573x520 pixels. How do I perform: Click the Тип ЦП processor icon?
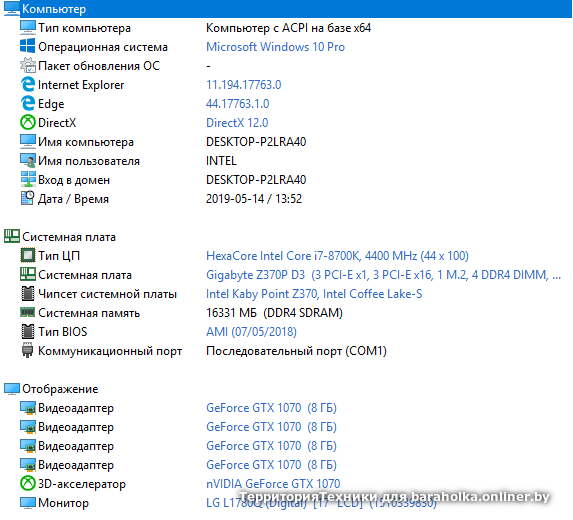[28, 255]
